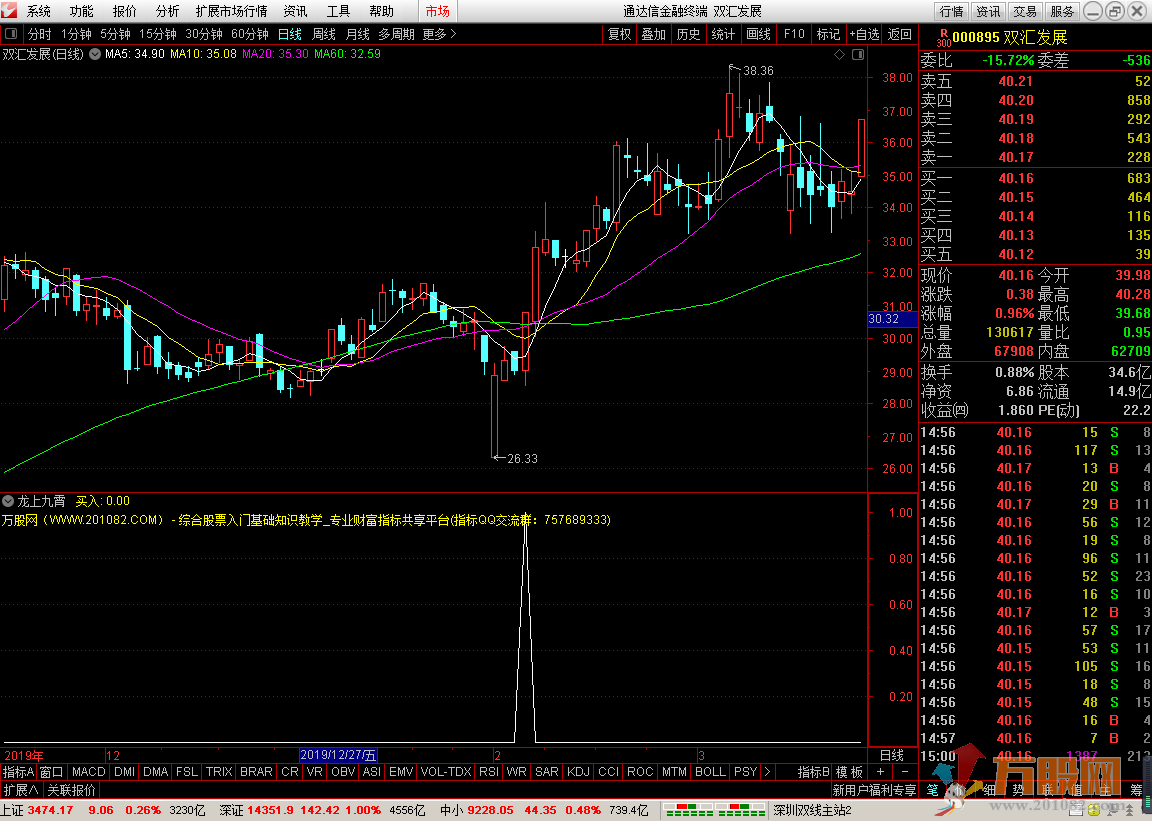Open the 指标B tab

813,771
